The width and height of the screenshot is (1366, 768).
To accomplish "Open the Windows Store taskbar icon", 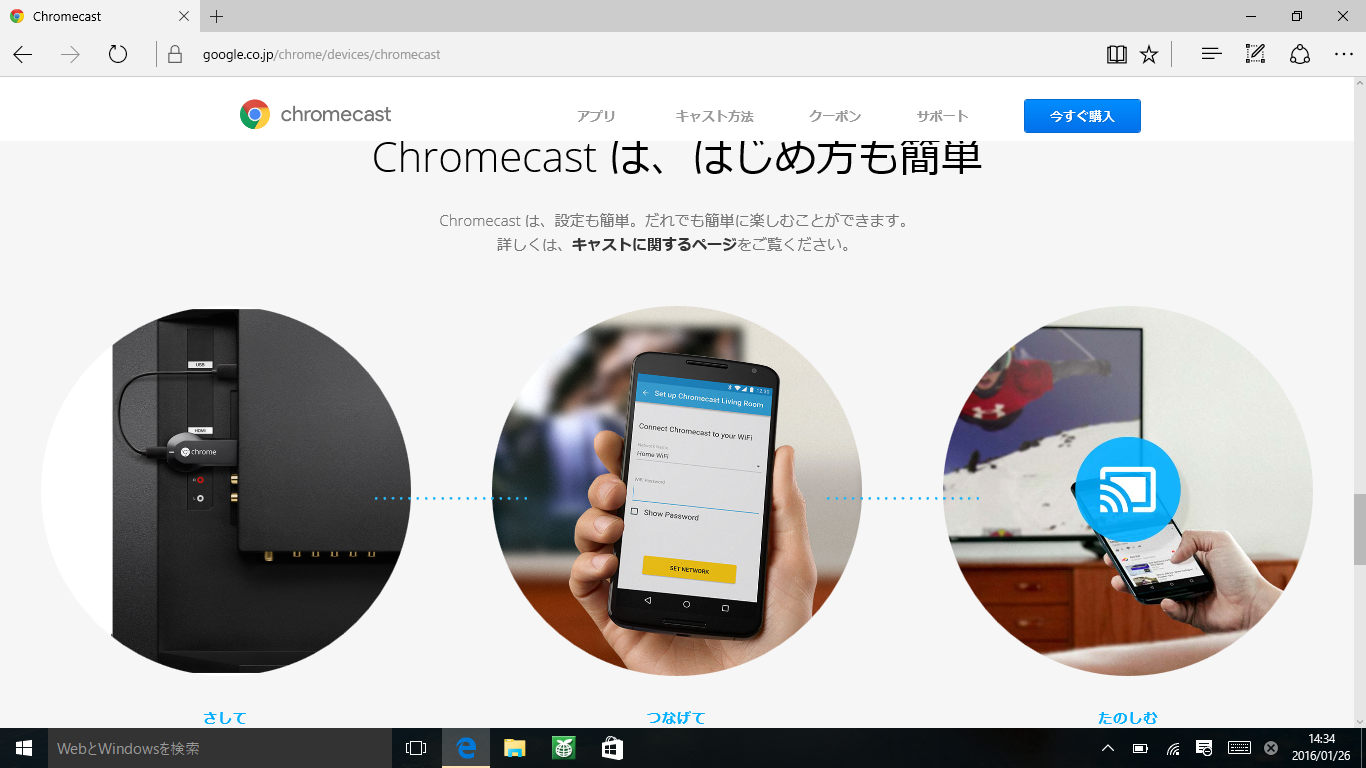I will [x=612, y=748].
